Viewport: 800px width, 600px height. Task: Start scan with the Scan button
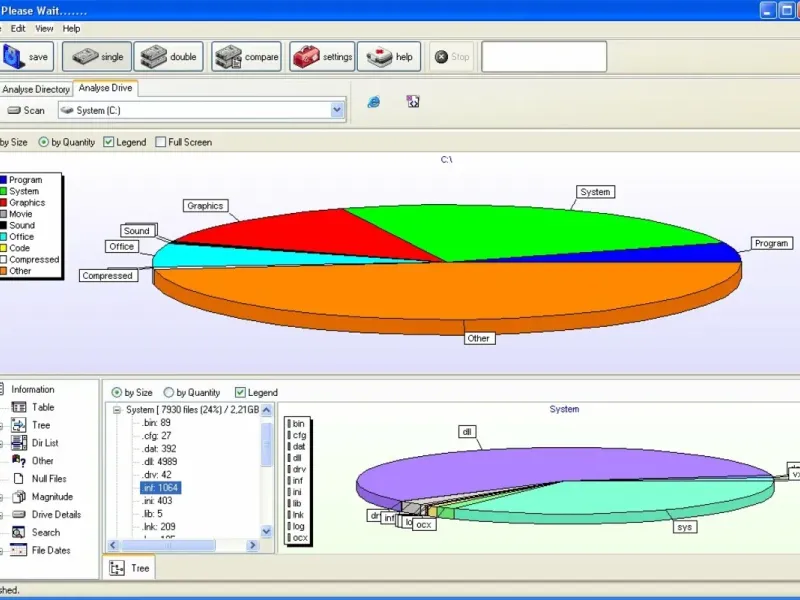click(27, 110)
